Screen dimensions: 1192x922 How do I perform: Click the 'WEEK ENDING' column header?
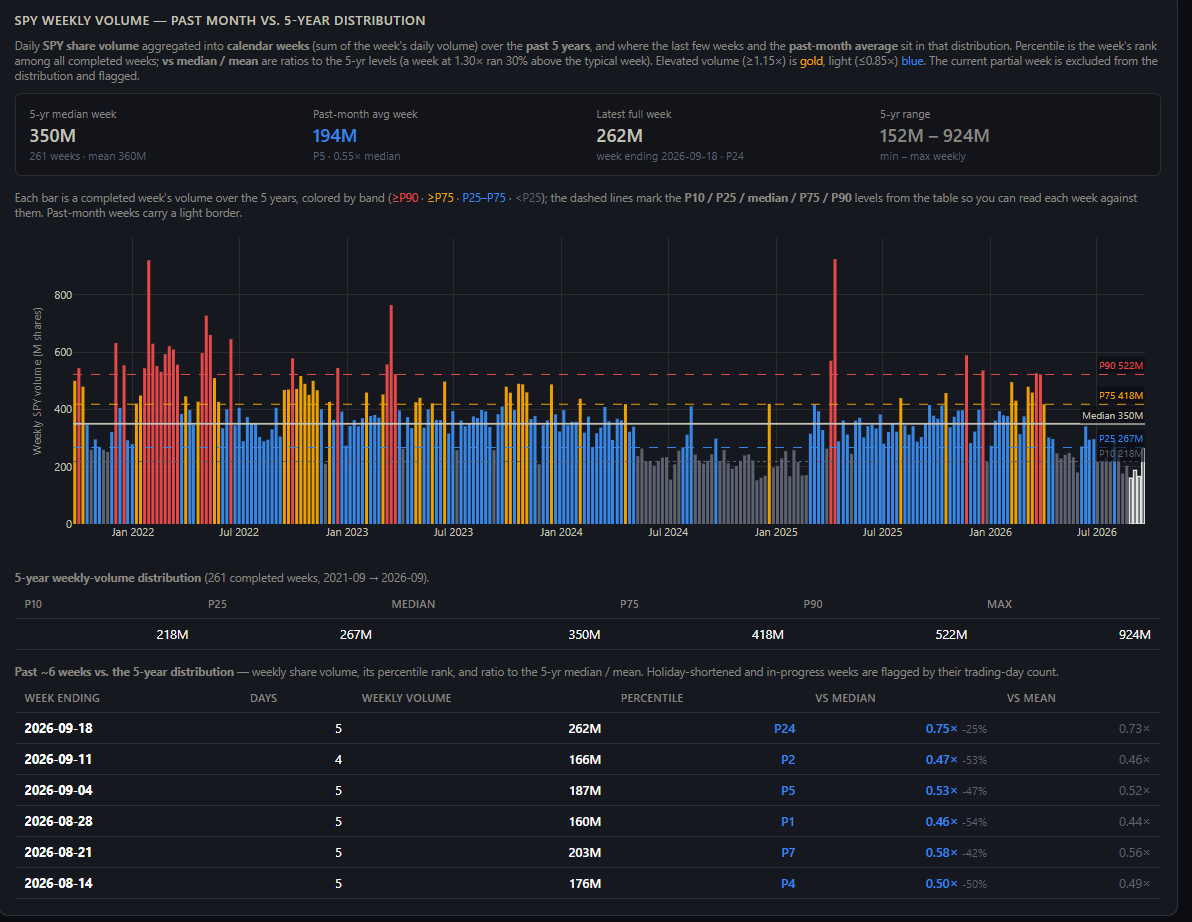tap(62, 698)
